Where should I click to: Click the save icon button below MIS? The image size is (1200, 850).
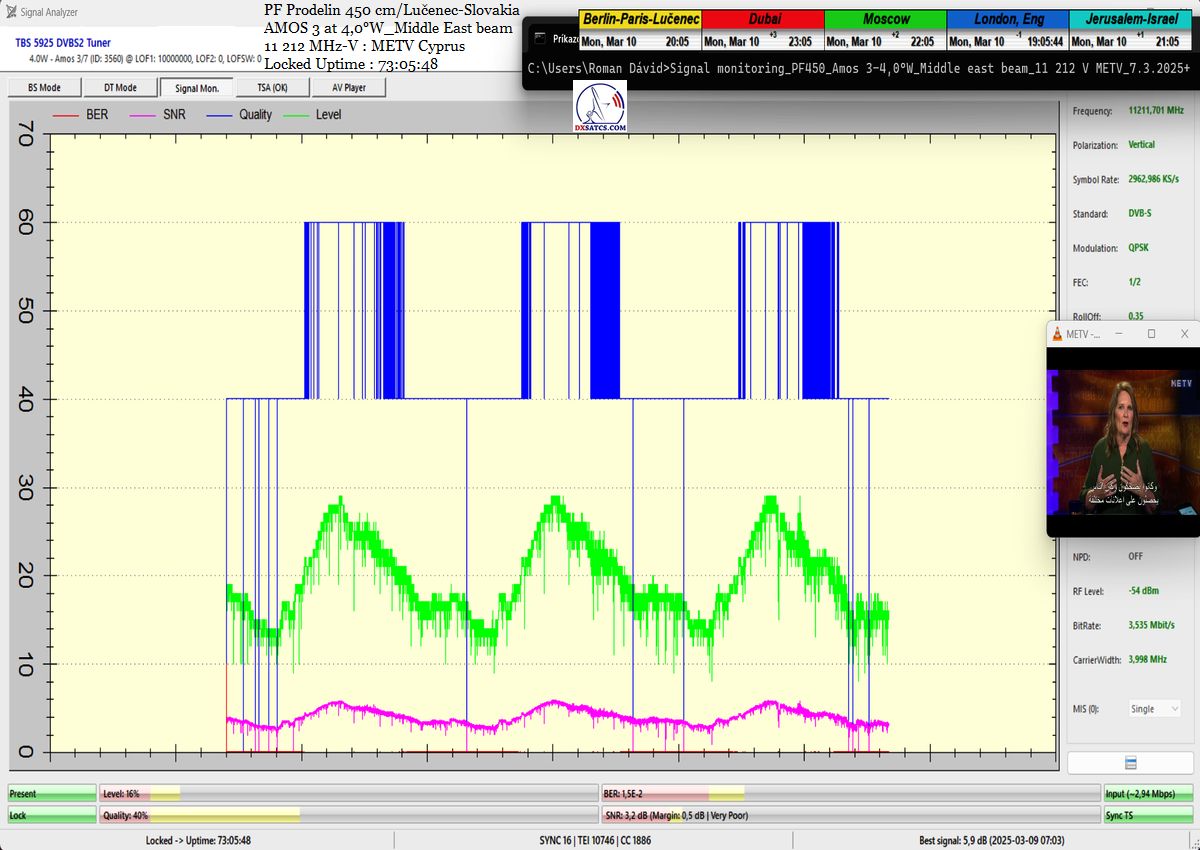[1131, 763]
